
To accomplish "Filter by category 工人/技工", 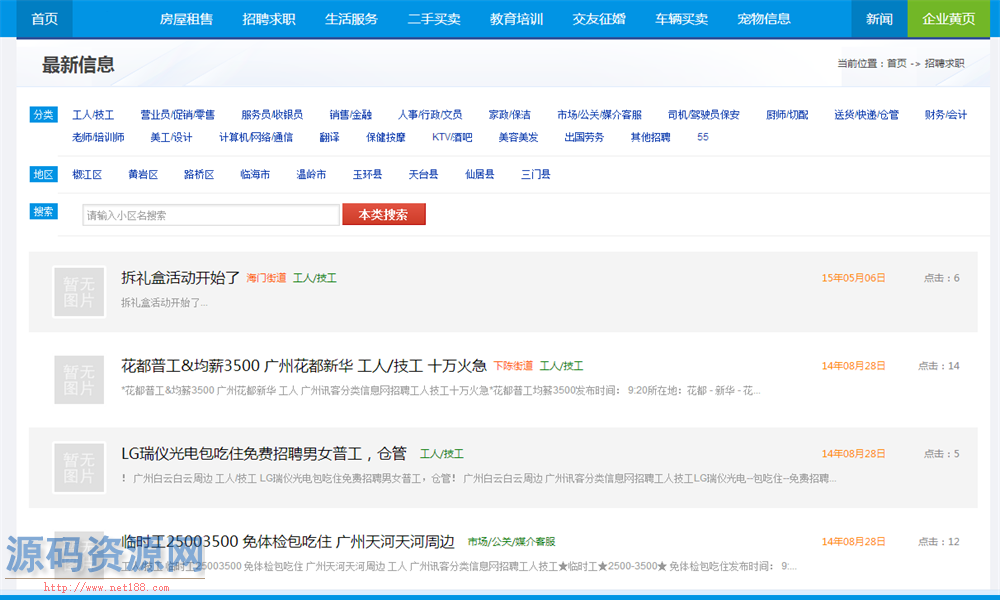I will [93, 115].
